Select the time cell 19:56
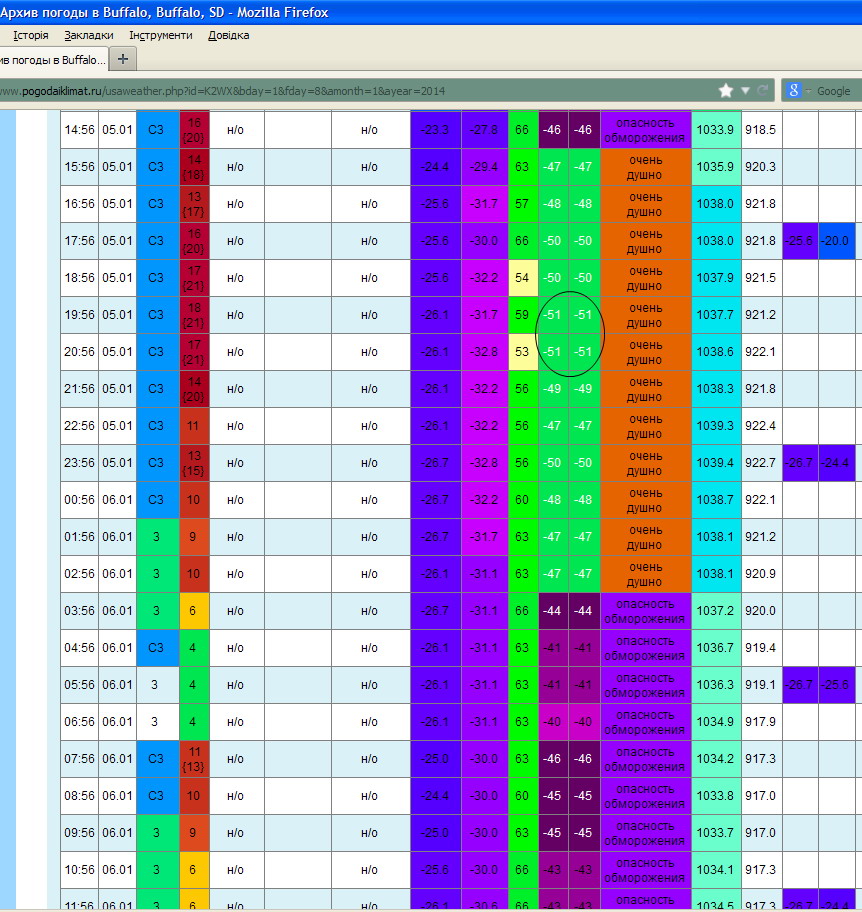The height and width of the screenshot is (912, 862). tap(79, 315)
